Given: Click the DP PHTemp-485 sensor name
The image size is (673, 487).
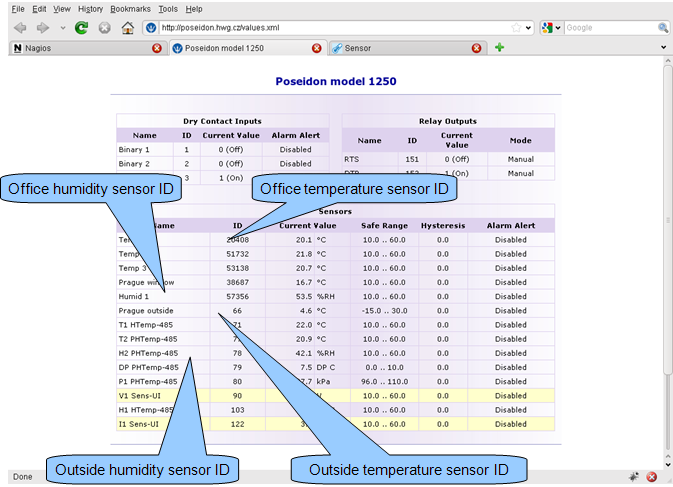Looking at the screenshot, I should (x=149, y=367).
